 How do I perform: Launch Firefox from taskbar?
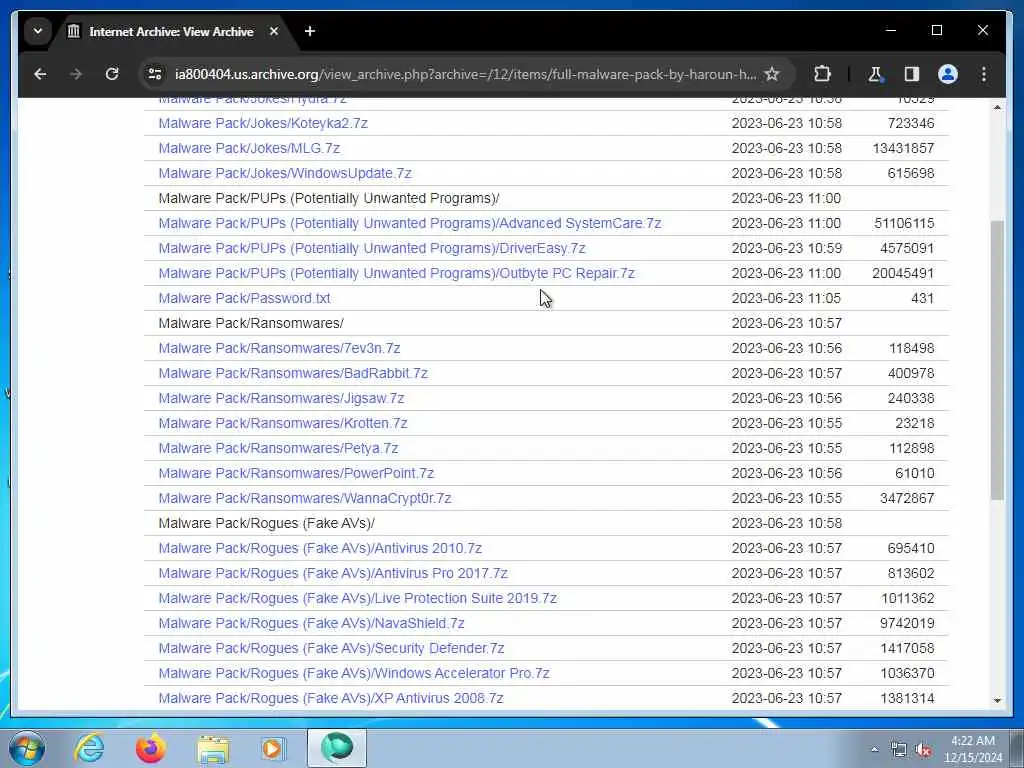pyautogui.click(x=150, y=748)
